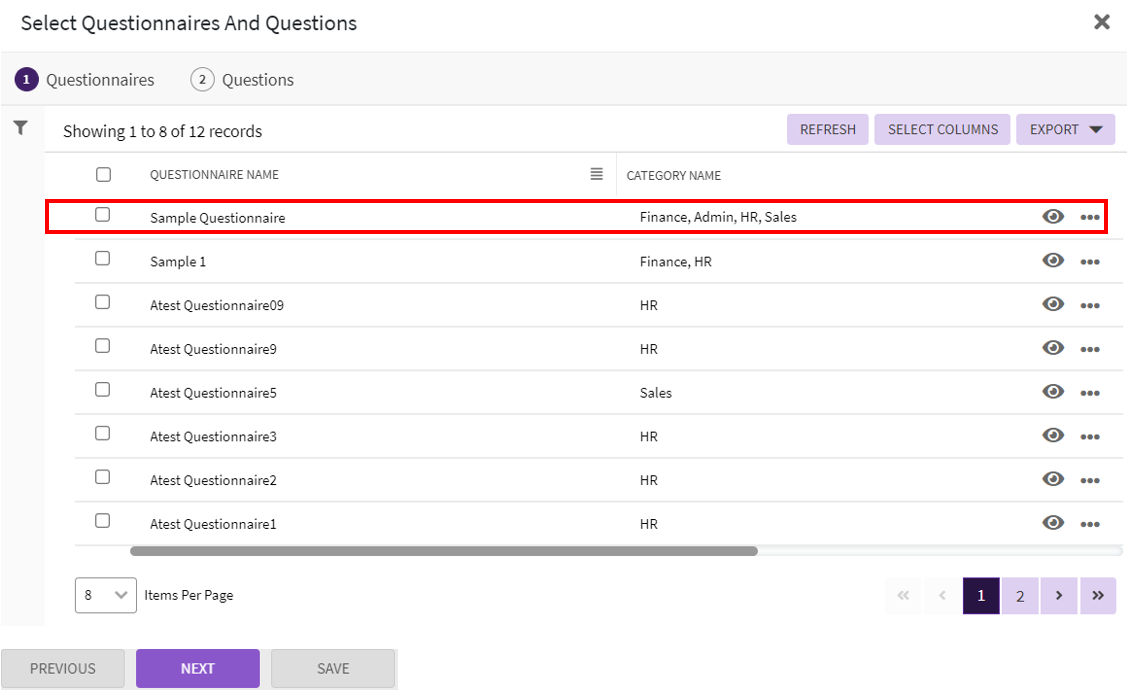Switch to Questions step tab
Screen dimensions: 1127x696
(x=243, y=80)
